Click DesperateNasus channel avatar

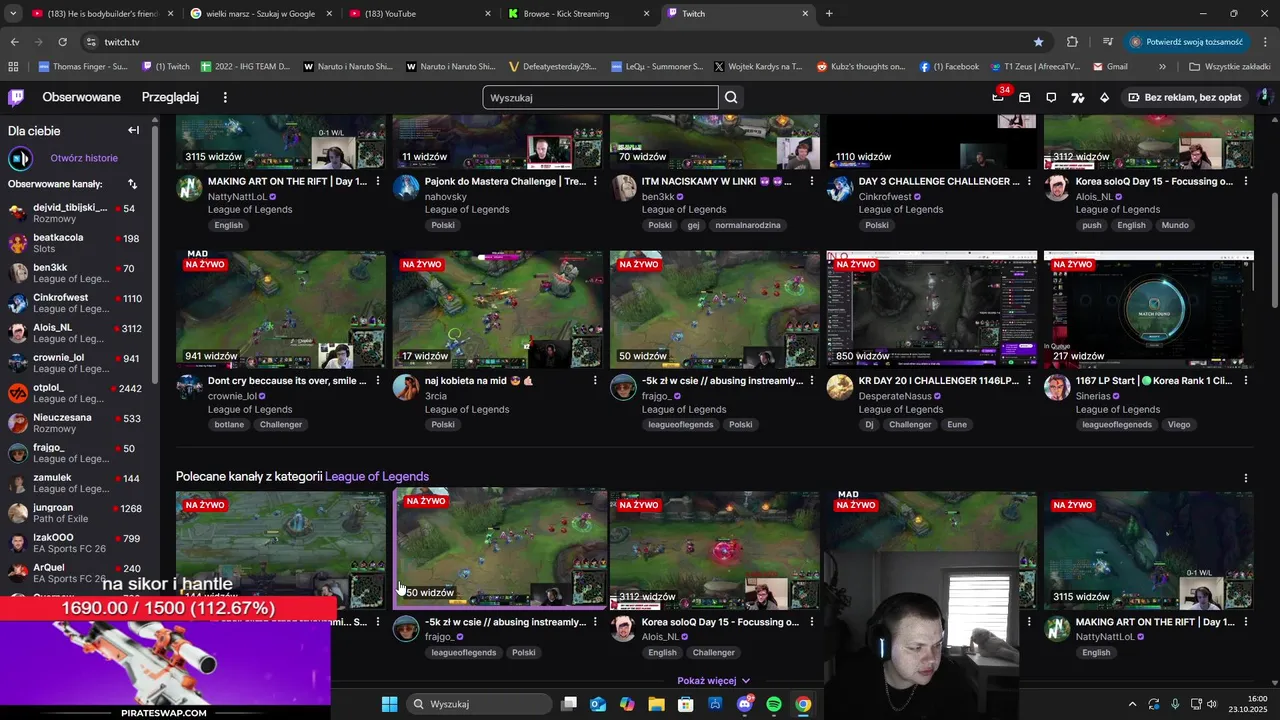click(x=840, y=388)
